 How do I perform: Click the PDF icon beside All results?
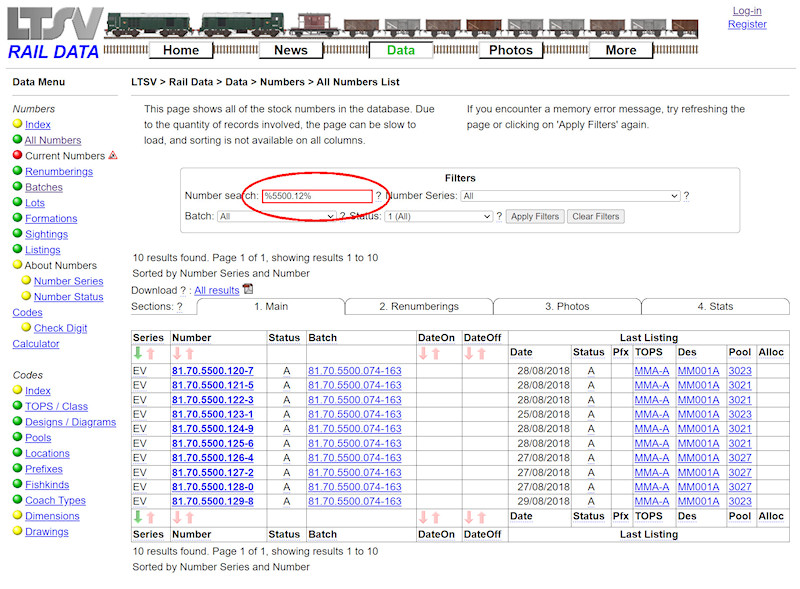coord(248,290)
